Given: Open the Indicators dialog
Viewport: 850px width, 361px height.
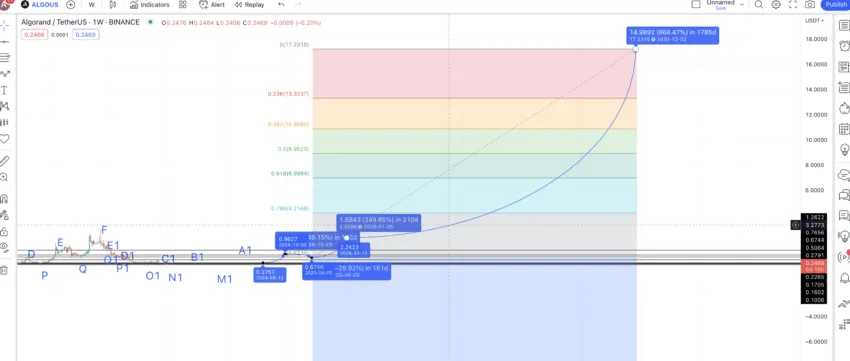Looking at the screenshot, I should 150,4.
